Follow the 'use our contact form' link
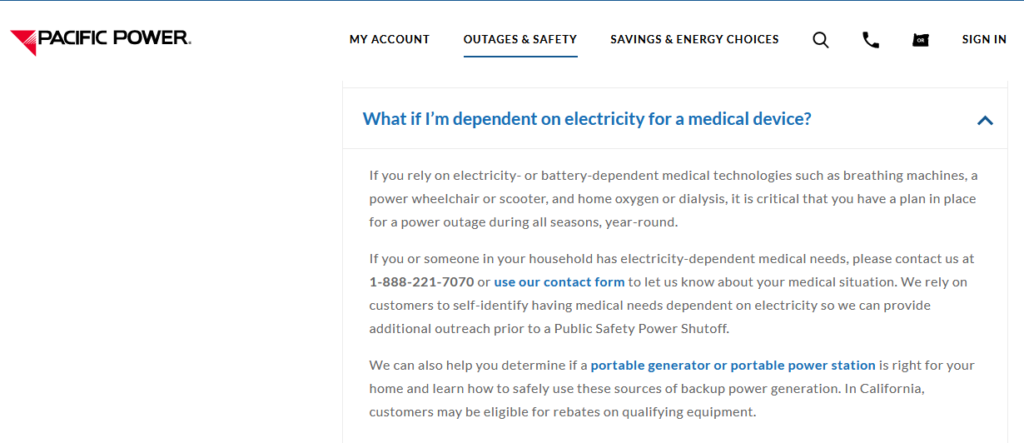The width and height of the screenshot is (1024, 443). (559, 282)
